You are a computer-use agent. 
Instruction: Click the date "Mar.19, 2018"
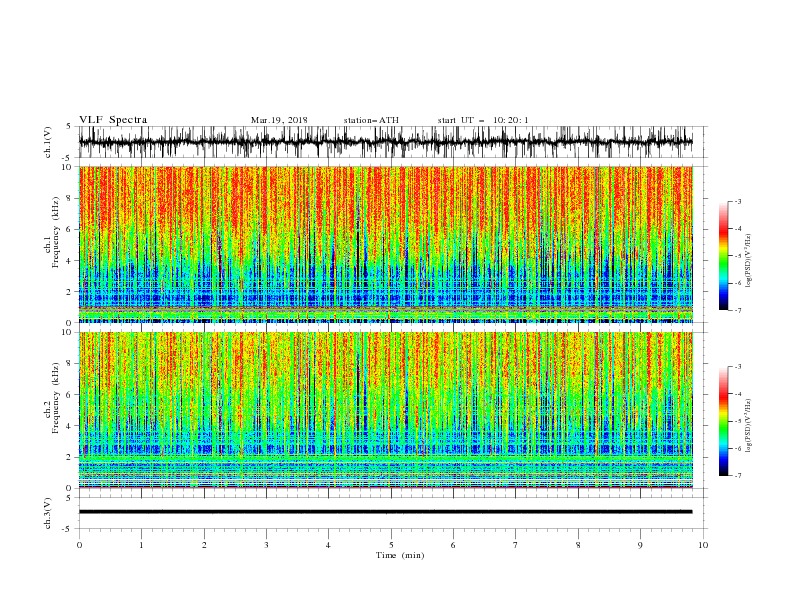pyautogui.click(x=279, y=120)
